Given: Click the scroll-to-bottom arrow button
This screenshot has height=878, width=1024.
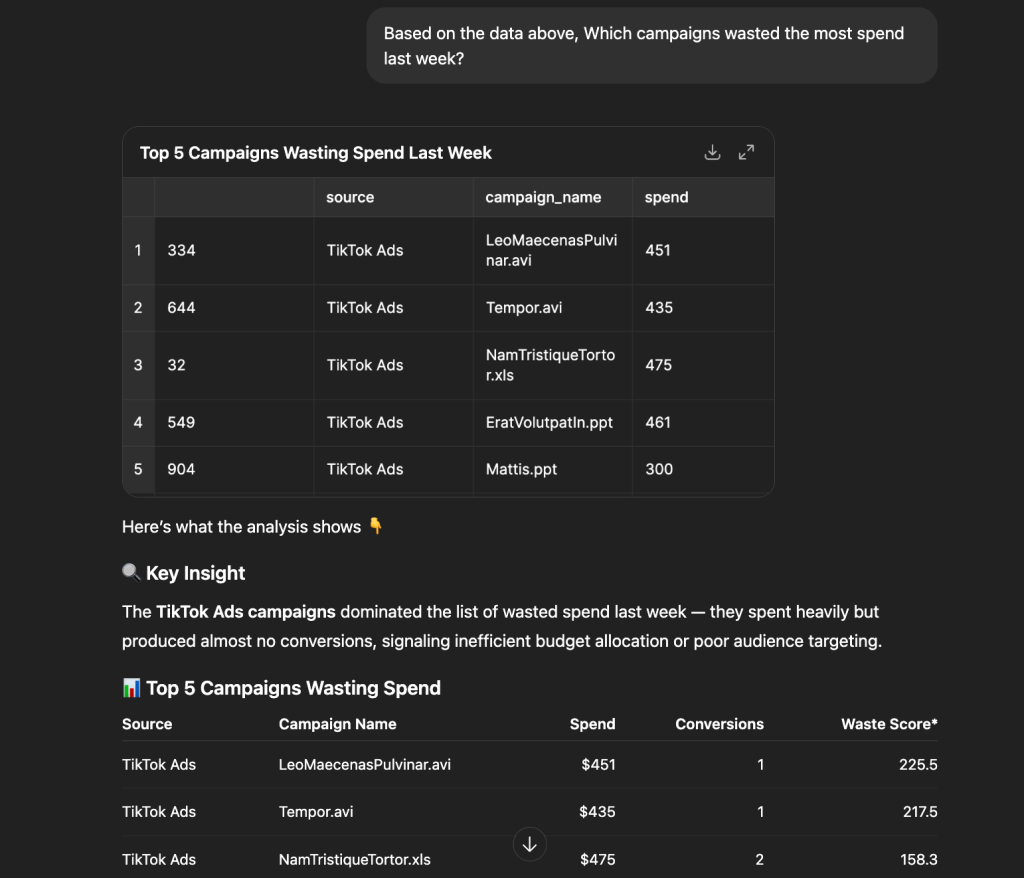Looking at the screenshot, I should click(529, 844).
